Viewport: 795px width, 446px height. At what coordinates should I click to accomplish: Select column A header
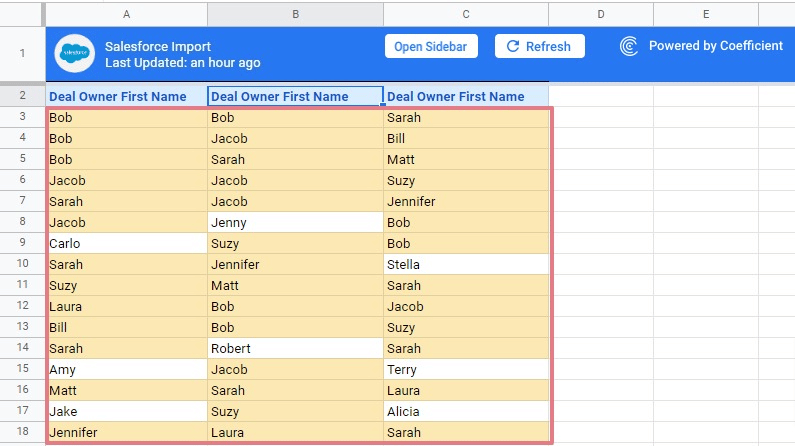click(x=126, y=14)
